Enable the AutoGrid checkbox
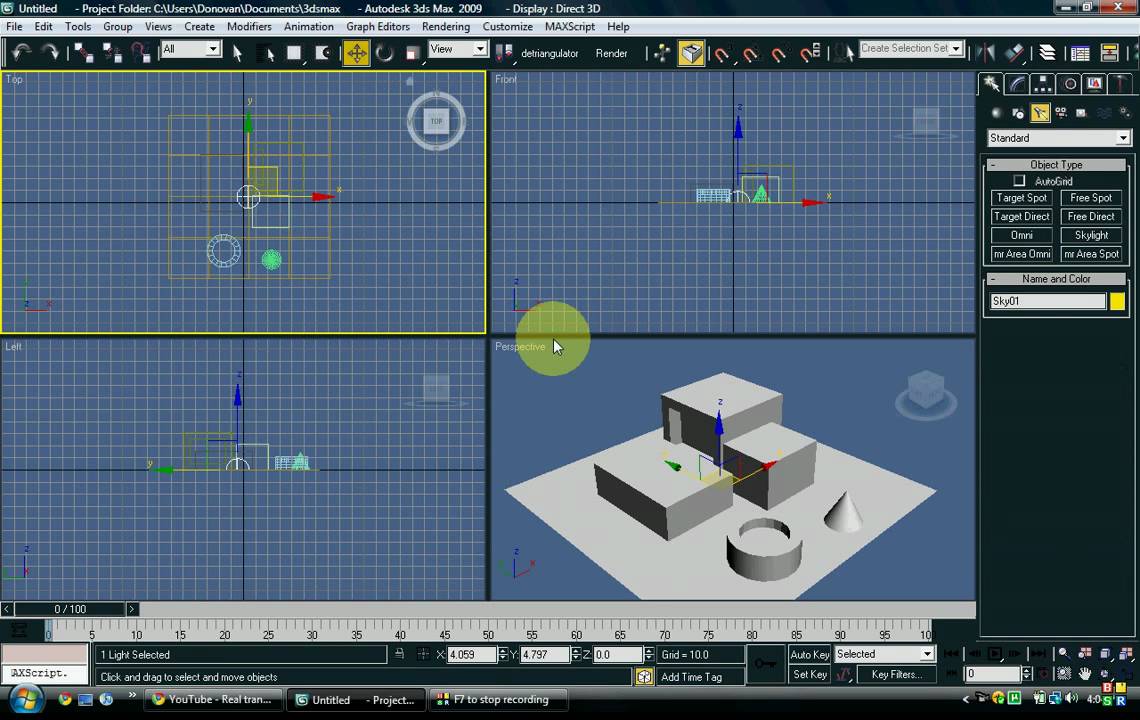The height and width of the screenshot is (720, 1140). (x=1019, y=180)
